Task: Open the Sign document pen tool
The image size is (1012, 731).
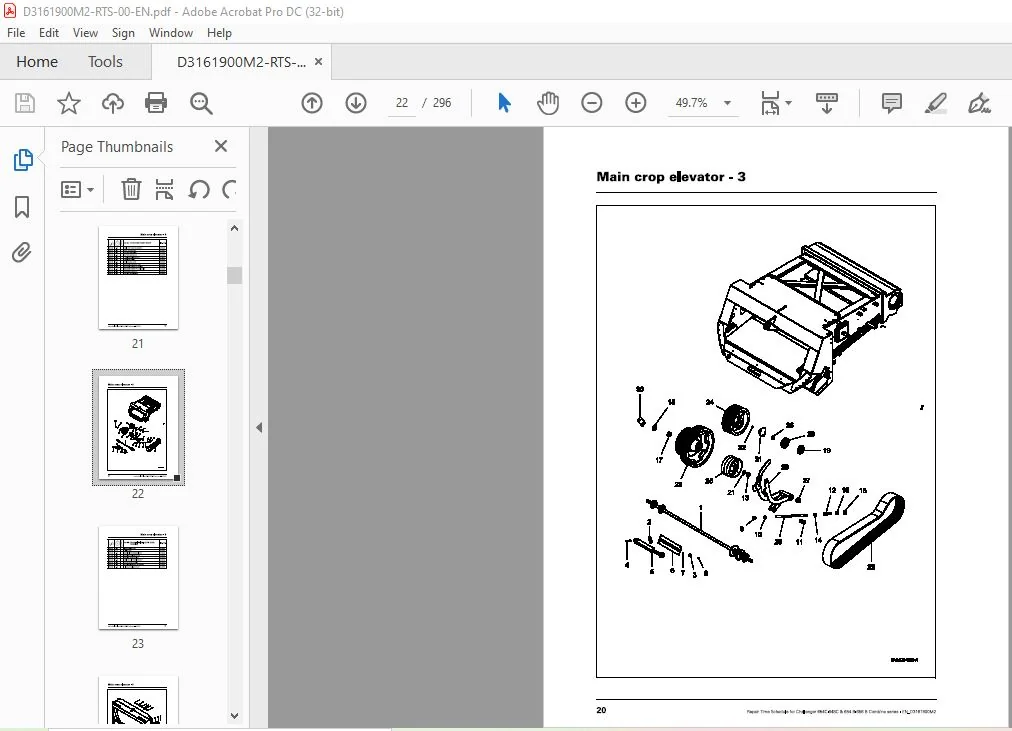Action: point(979,103)
